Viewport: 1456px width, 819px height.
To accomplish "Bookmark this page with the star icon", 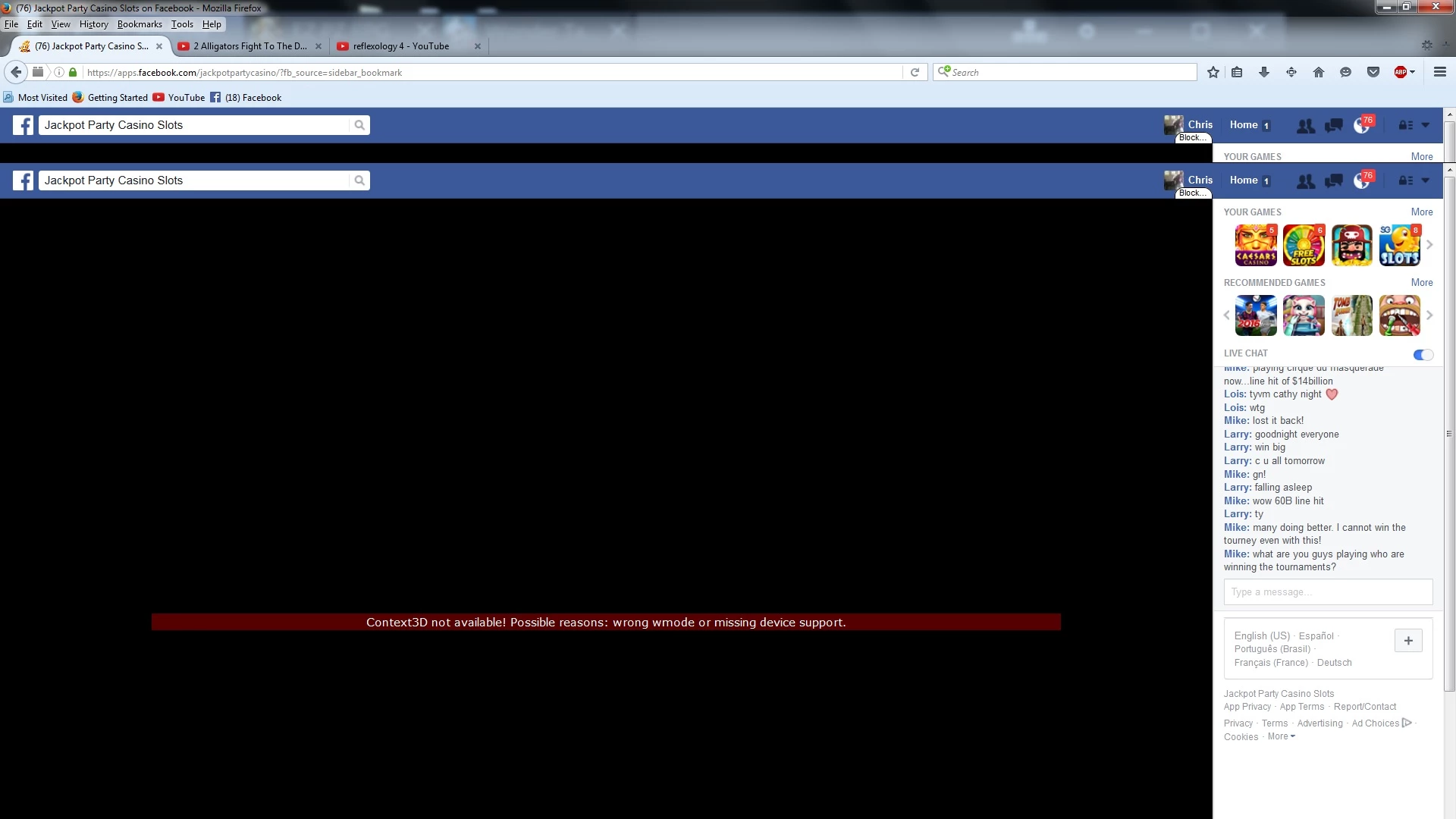I will point(1213,72).
